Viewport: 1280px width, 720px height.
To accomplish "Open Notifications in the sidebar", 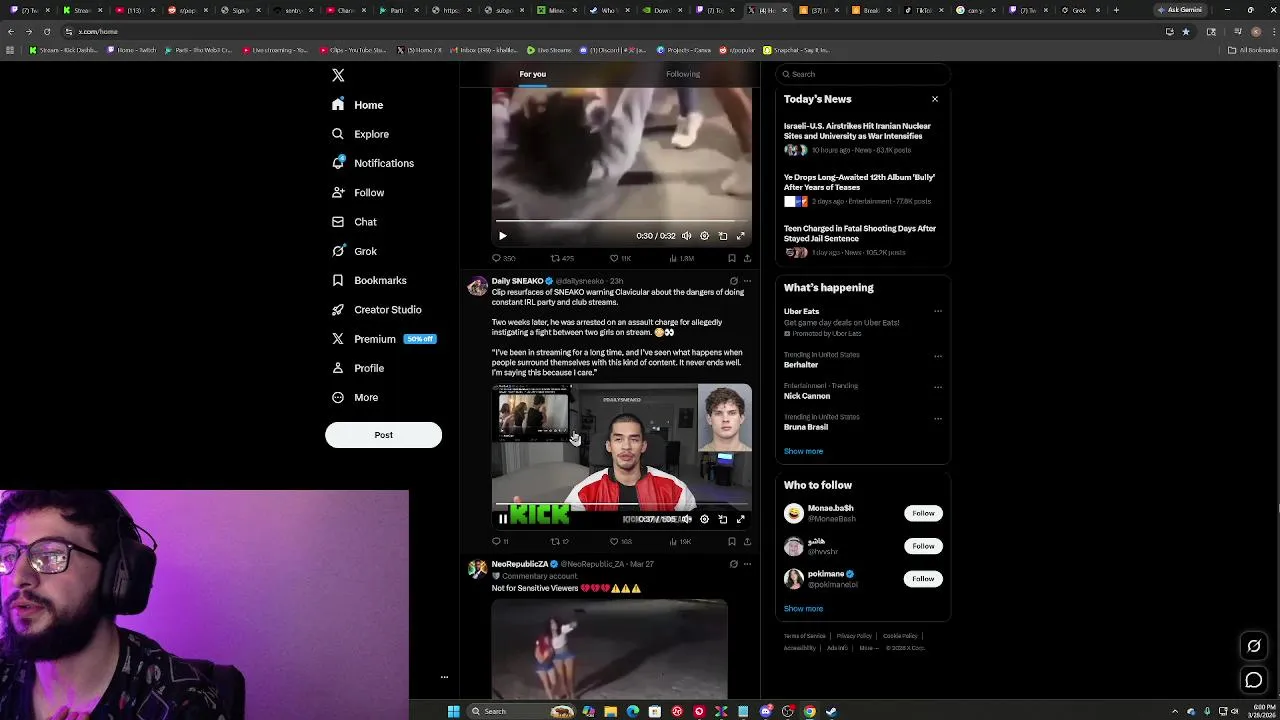I will pos(373,163).
